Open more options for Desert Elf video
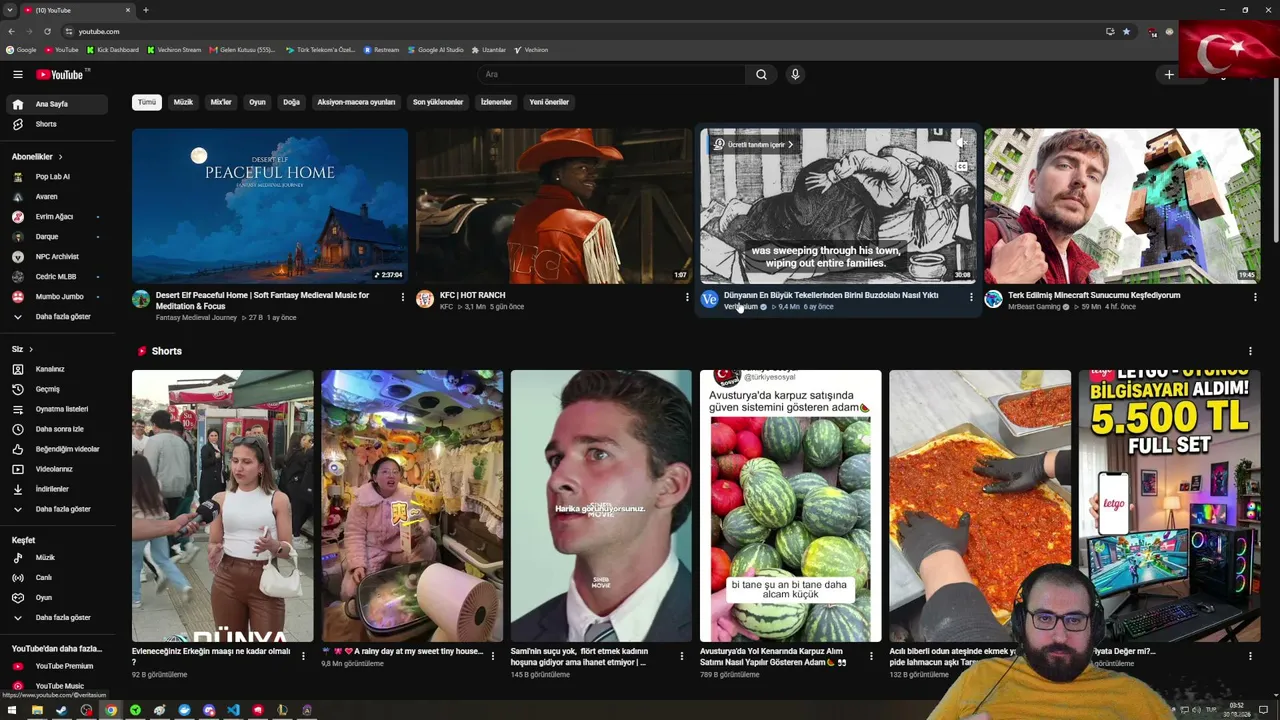1280x720 pixels. pyautogui.click(x=403, y=297)
